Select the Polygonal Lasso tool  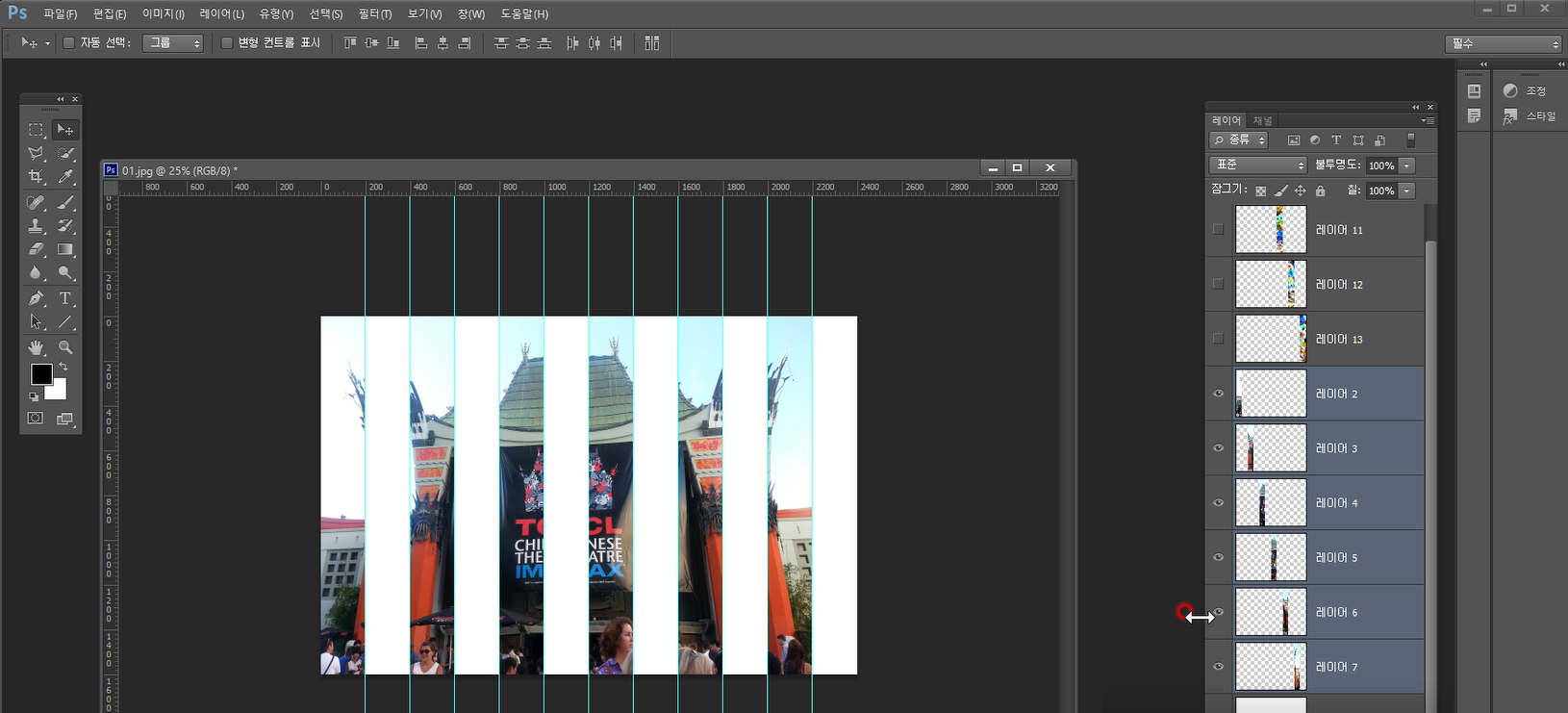pyautogui.click(x=36, y=154)
